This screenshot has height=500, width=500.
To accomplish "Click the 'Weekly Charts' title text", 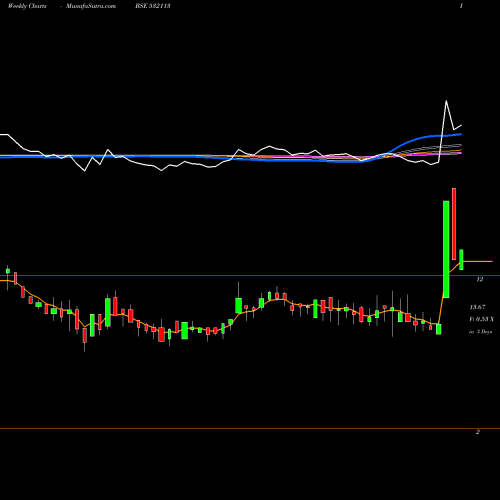I will [x=27, y=6].
